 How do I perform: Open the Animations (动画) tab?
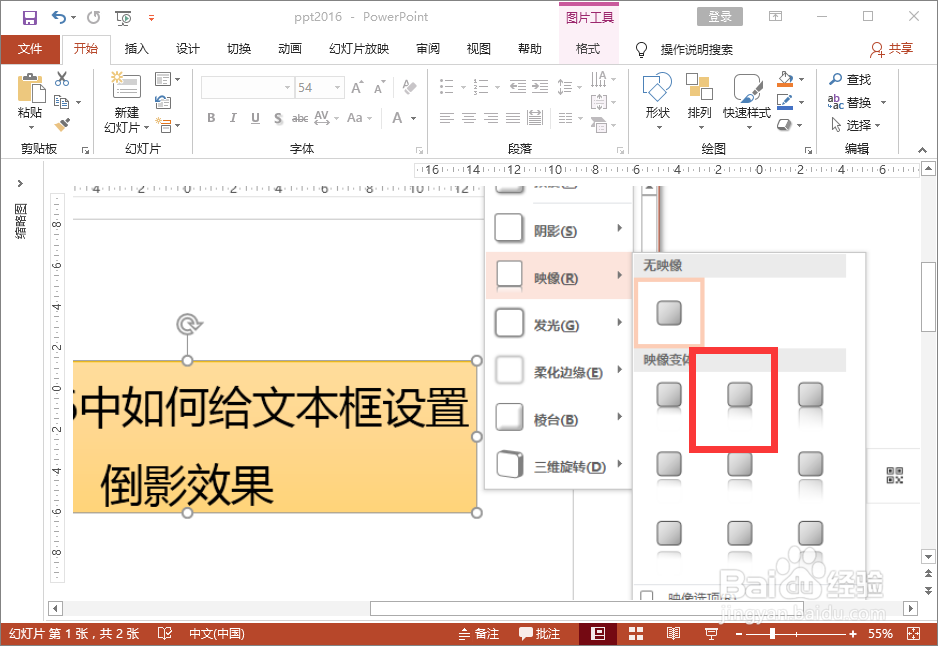pos(290,49)
